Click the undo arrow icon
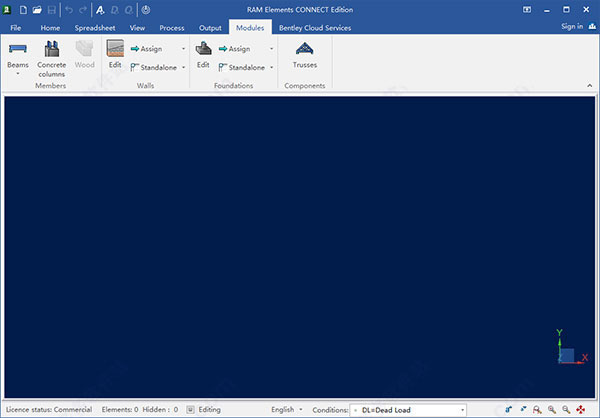Image resolution: width=600 pixels, height=418 pixels. (x=69, y=10)
